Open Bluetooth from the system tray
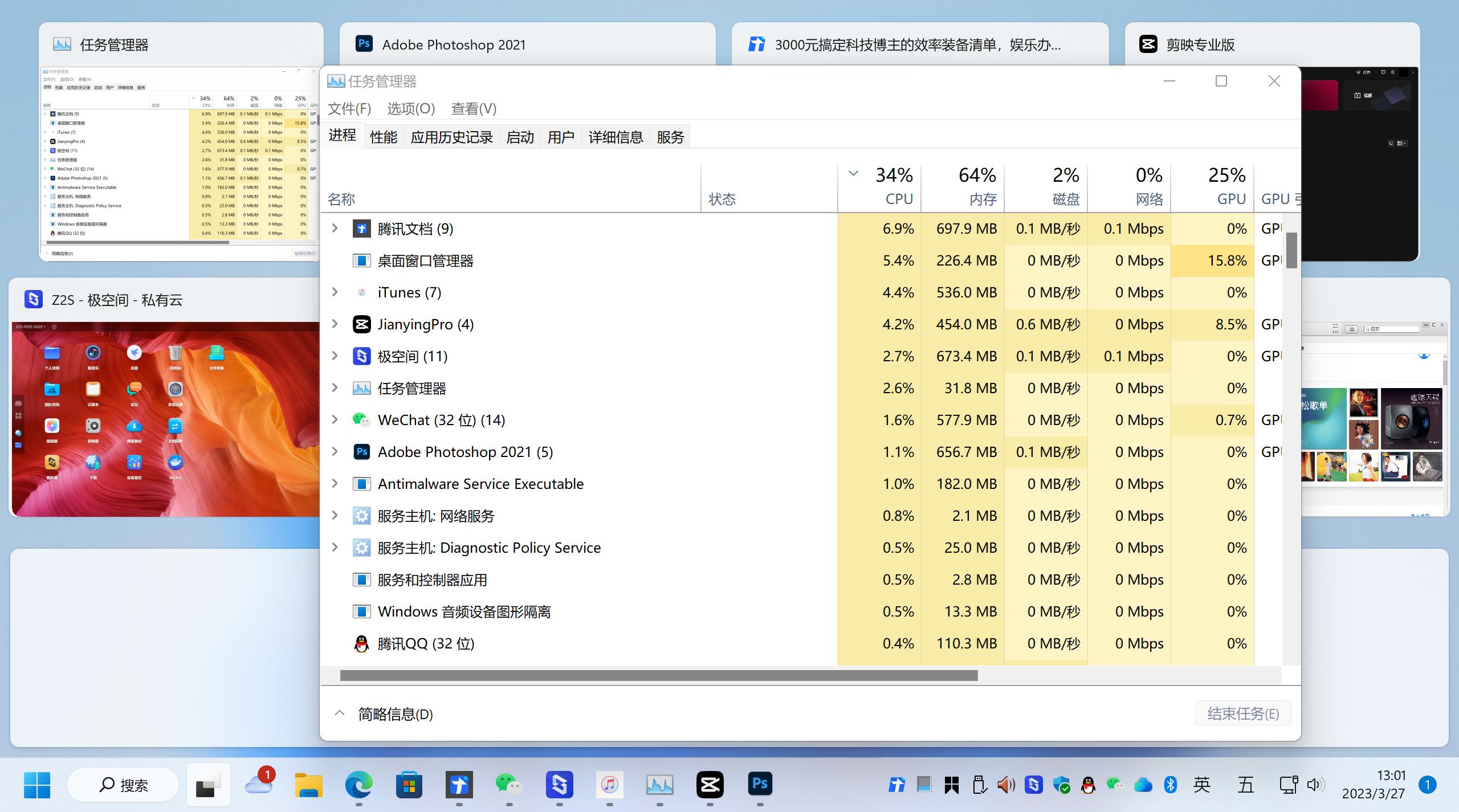The height and width of the screenshot is (812, 1459). [1171, 785]
